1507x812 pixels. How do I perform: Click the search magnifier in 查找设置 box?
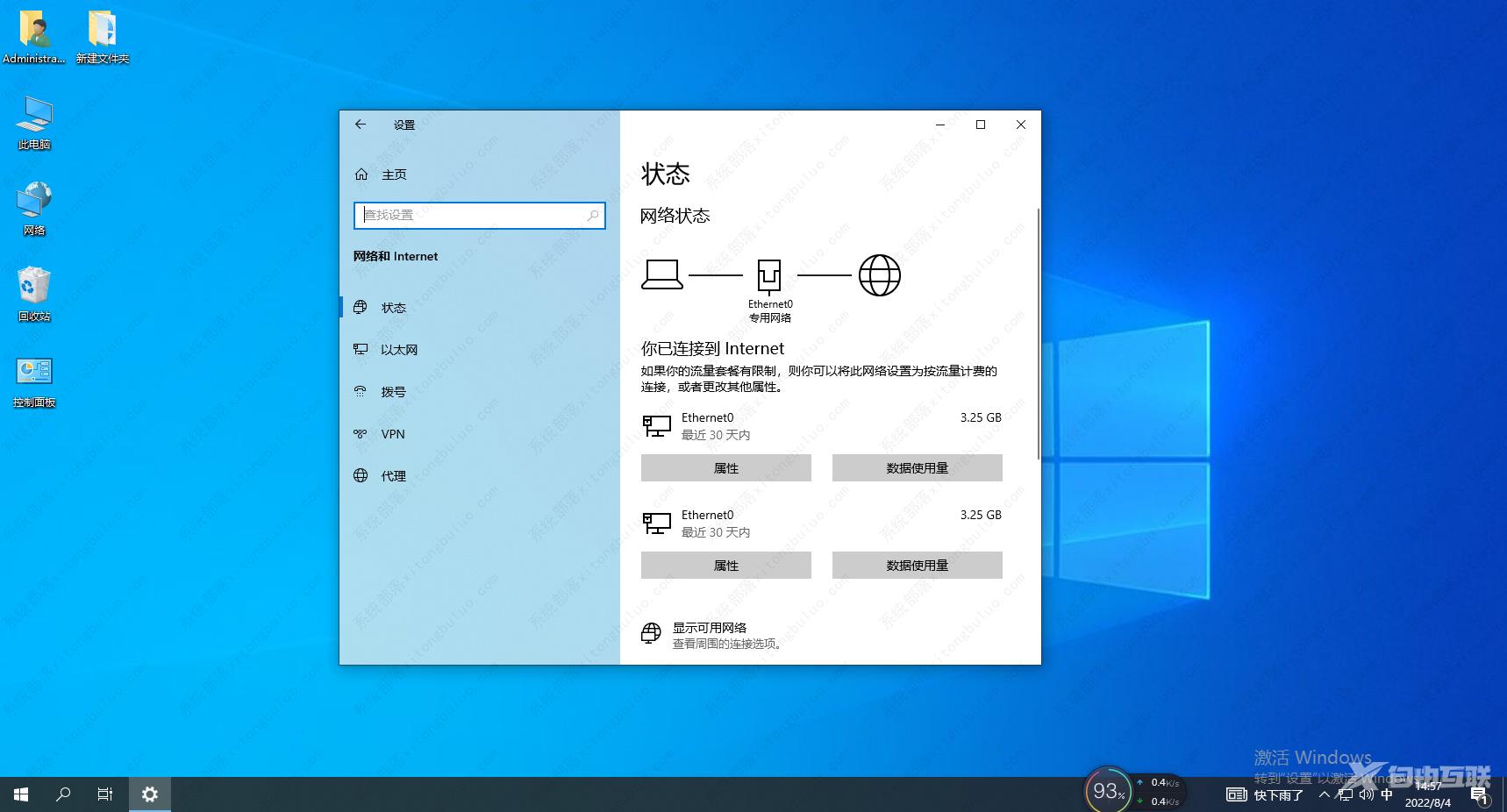pos(593,215)
